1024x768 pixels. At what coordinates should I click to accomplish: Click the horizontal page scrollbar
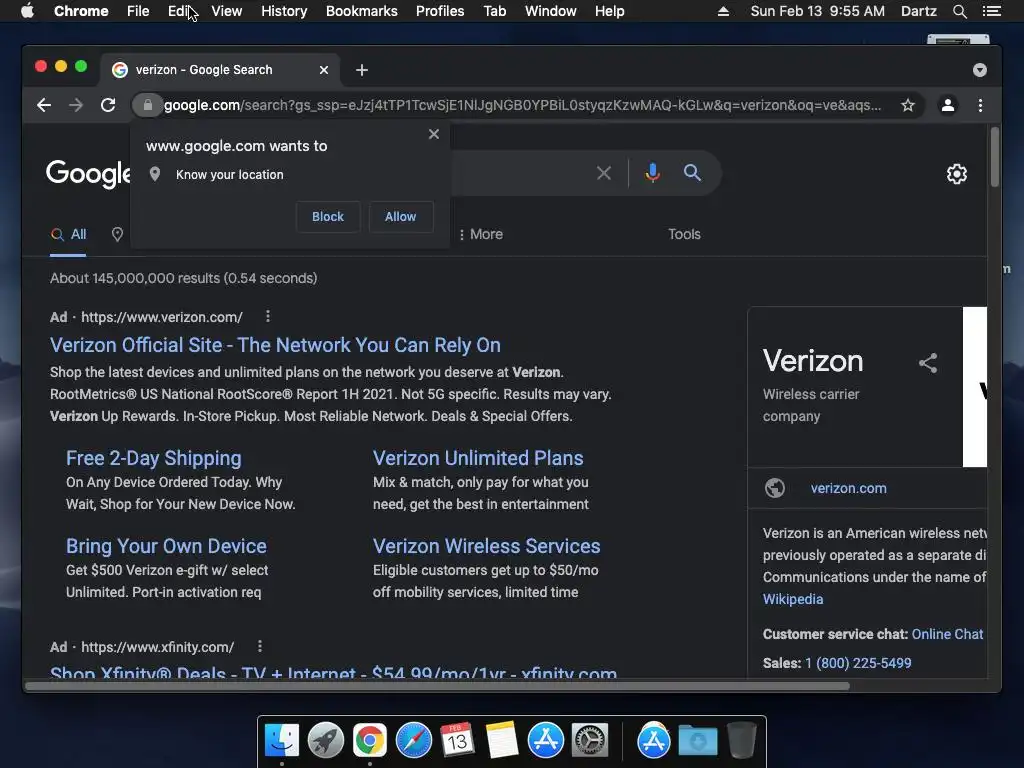click(437, 686)
